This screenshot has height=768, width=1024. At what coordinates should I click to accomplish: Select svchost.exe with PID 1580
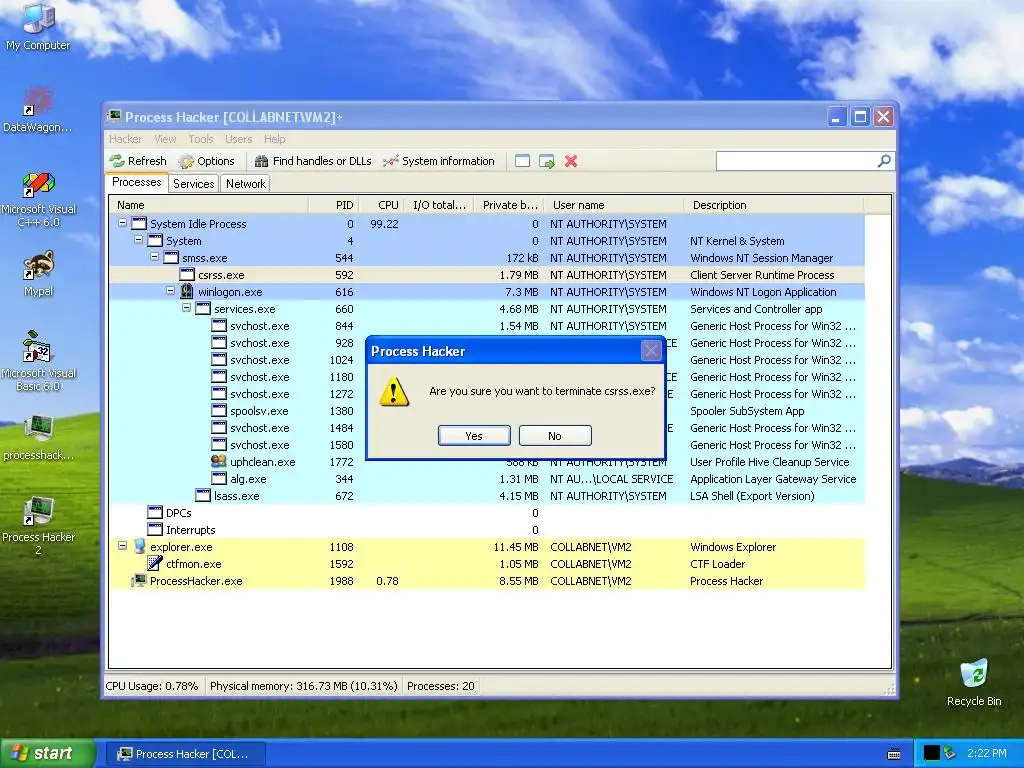point(487,445)
